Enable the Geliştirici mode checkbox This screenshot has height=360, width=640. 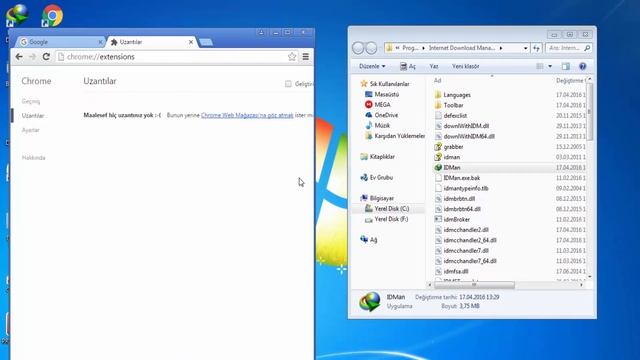tap(288, 84)
